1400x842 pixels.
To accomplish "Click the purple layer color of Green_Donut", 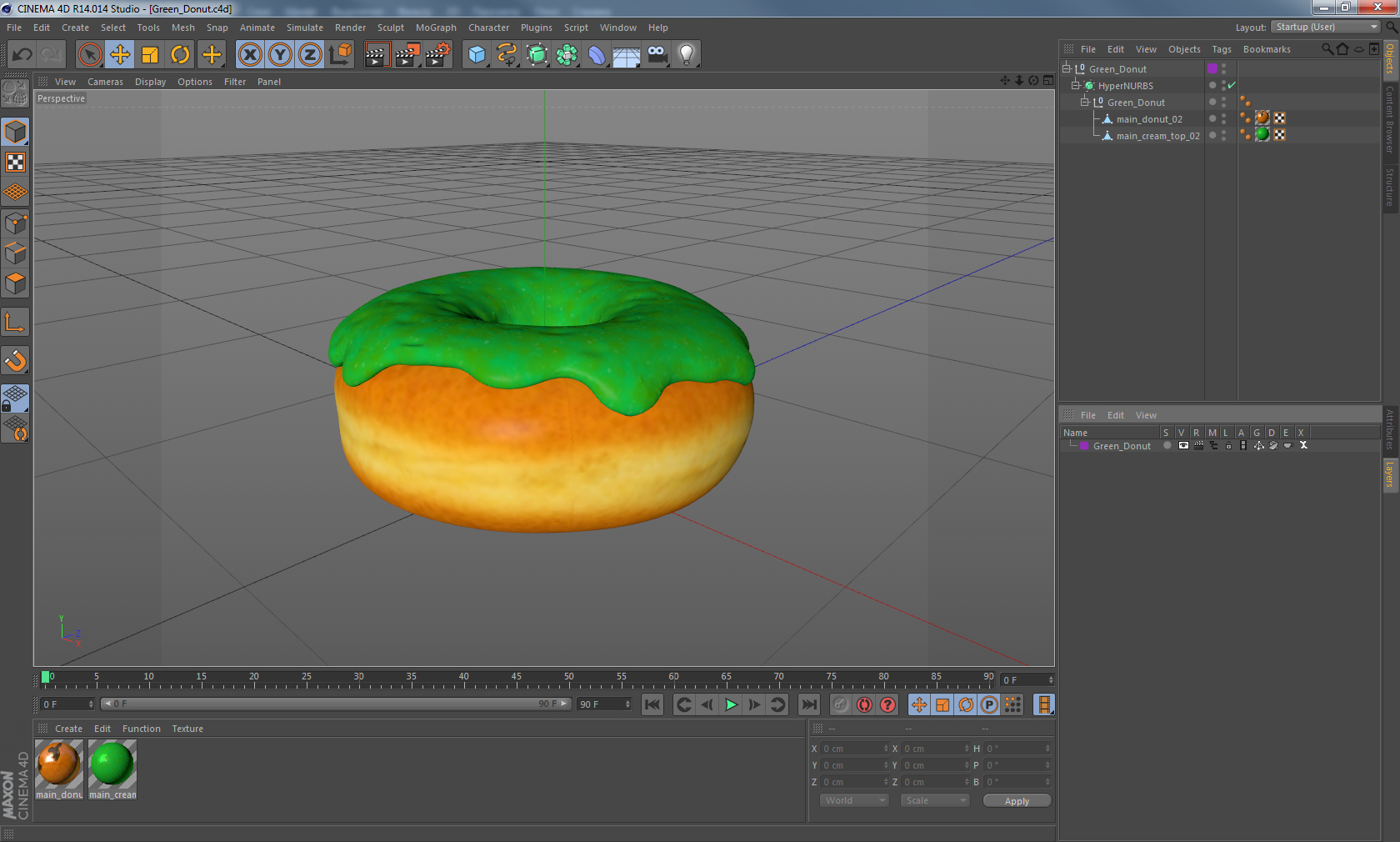I will (1212, 68).
